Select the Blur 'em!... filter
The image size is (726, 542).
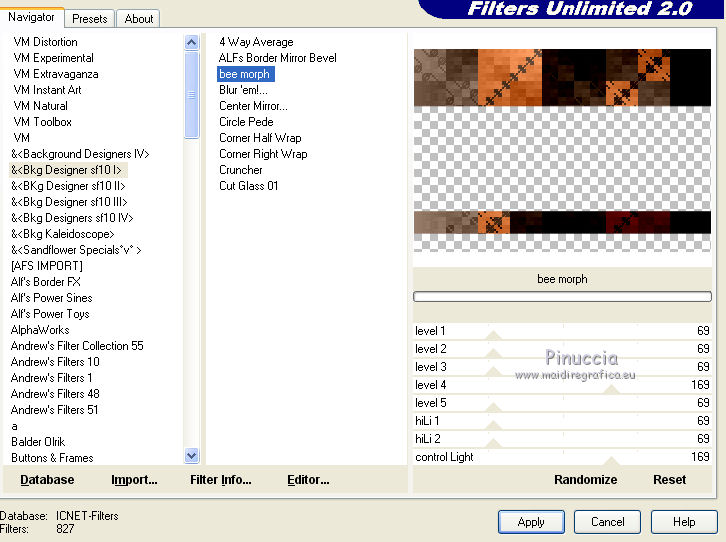pyautogui.click(x=243, y=90)
